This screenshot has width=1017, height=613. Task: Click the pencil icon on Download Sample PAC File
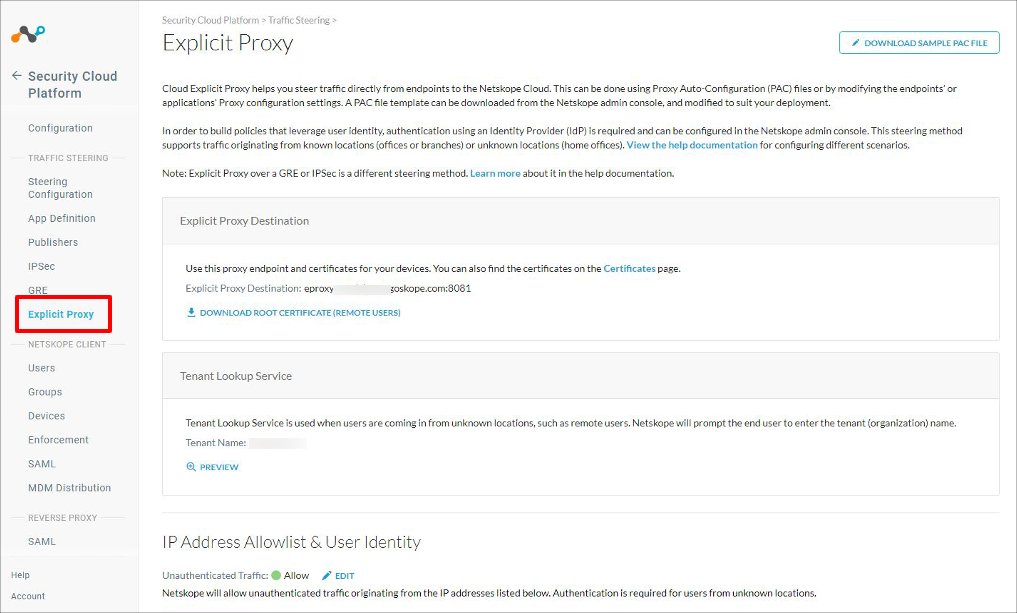coord(855,43)
